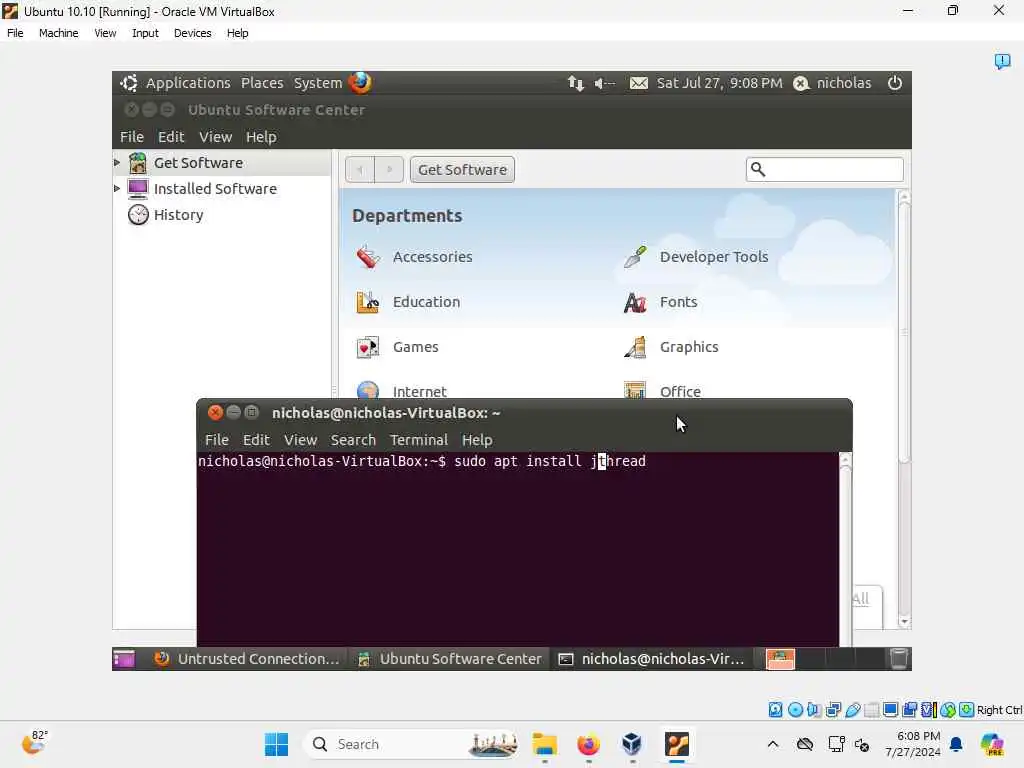The width and height of the screenshot is (1024, 768).
Task: Click the Get Software breadcrumb button
Action: pos(462,170)
